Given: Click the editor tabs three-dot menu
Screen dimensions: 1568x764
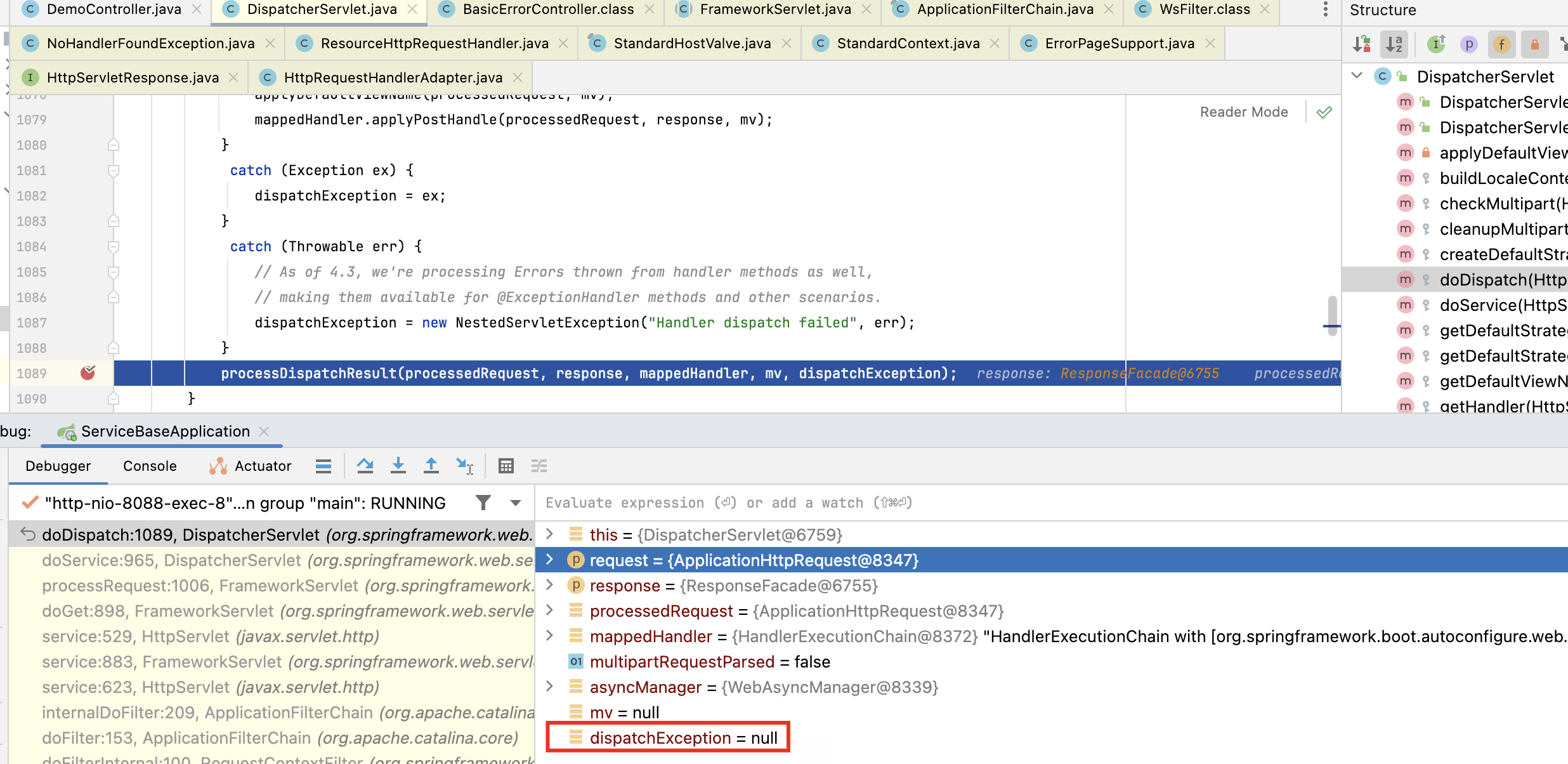Looking at the screenshot, I should click(1325, 9).
